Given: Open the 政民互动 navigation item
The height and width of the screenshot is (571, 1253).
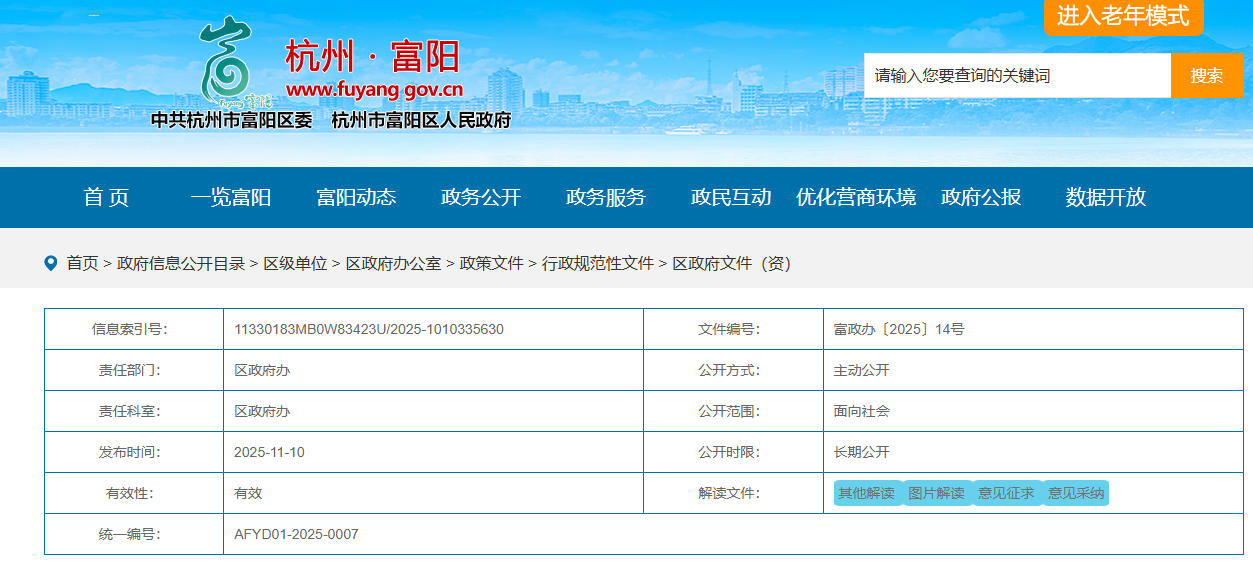Looking at the screenshot, I should 731,197.
